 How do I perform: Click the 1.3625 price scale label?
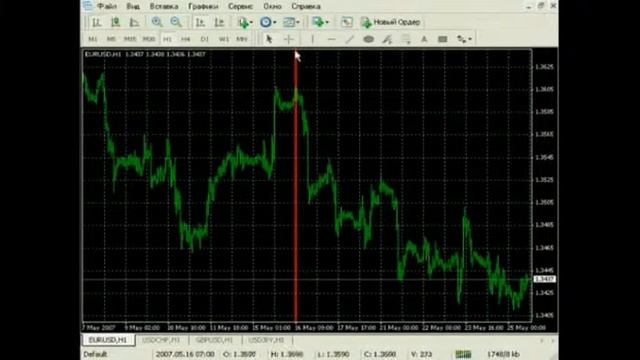(x=544, y=67)
